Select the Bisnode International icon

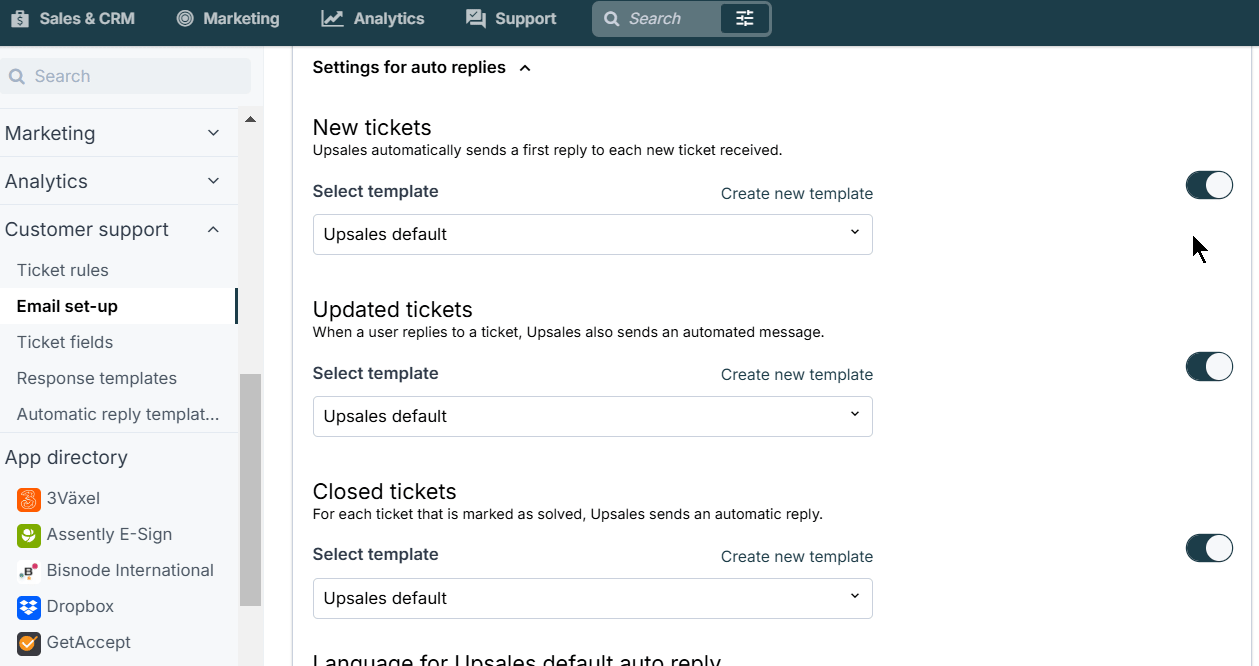(x=29, y=571)
